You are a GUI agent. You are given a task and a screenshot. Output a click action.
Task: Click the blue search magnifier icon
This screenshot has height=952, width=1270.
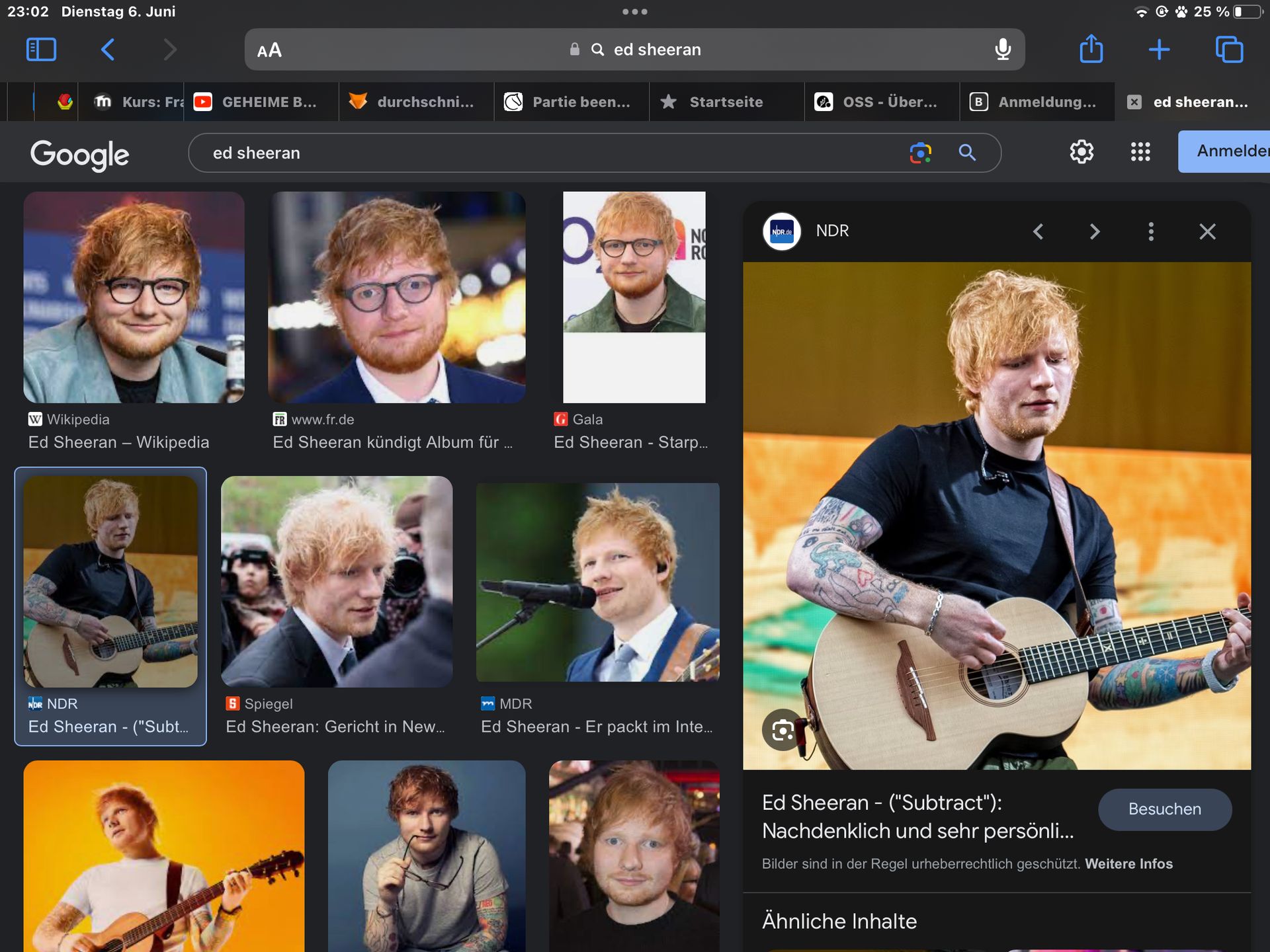tap(967, 153)
